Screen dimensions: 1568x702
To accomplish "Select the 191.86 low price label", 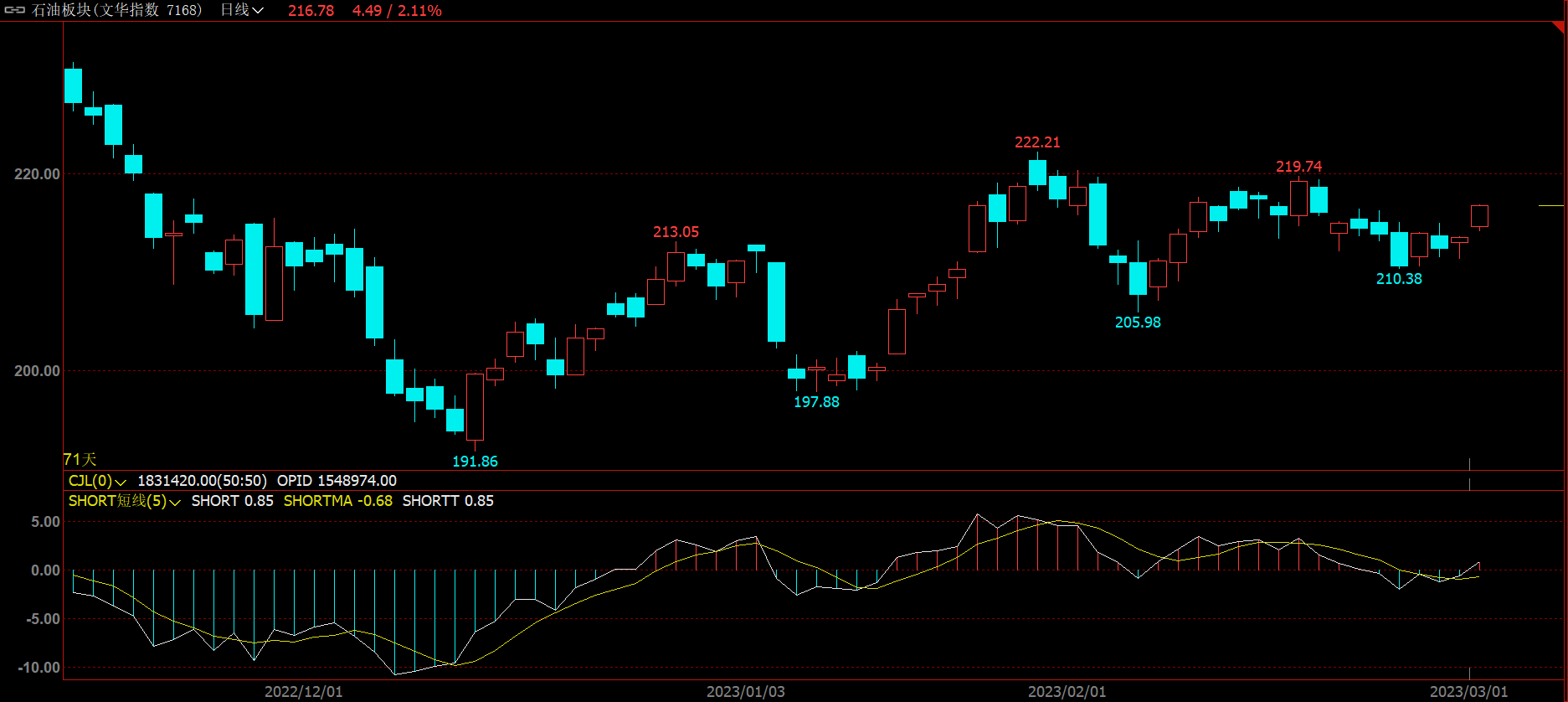I will click(475, 462).
